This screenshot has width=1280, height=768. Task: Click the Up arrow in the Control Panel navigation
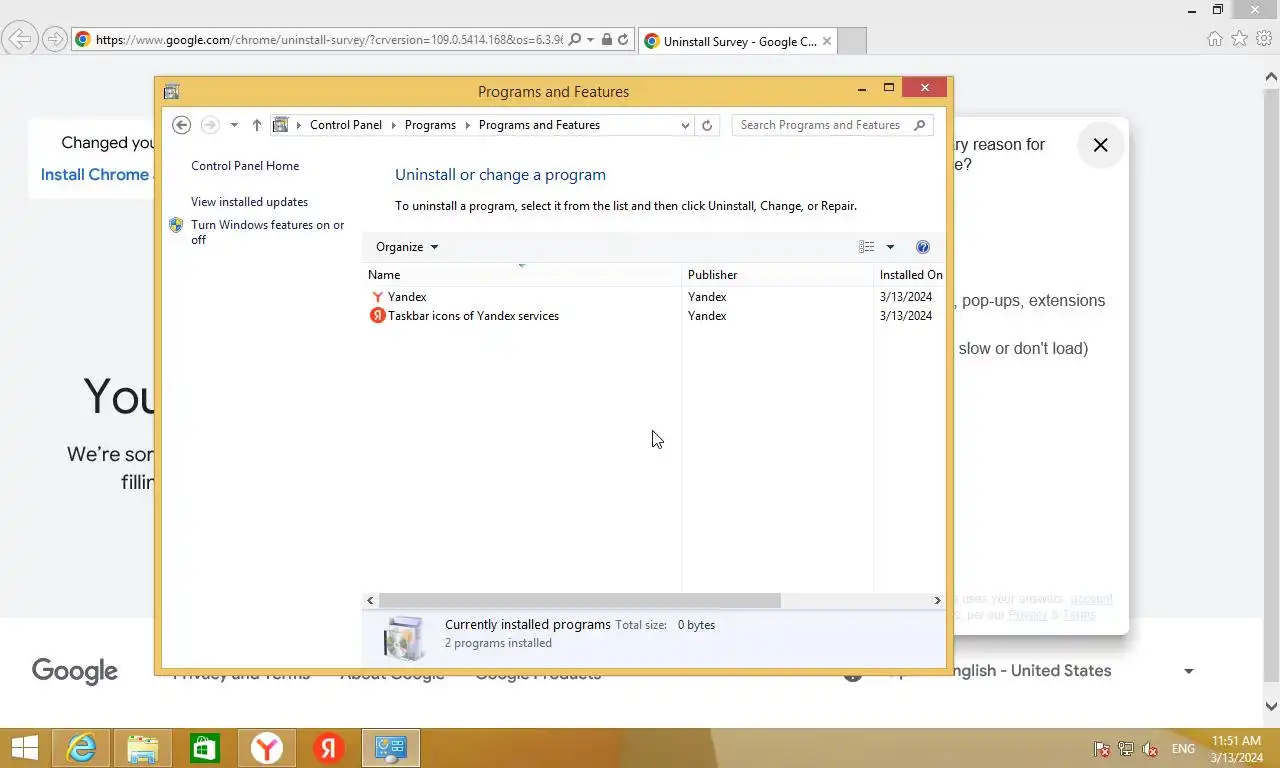[257, 125]
